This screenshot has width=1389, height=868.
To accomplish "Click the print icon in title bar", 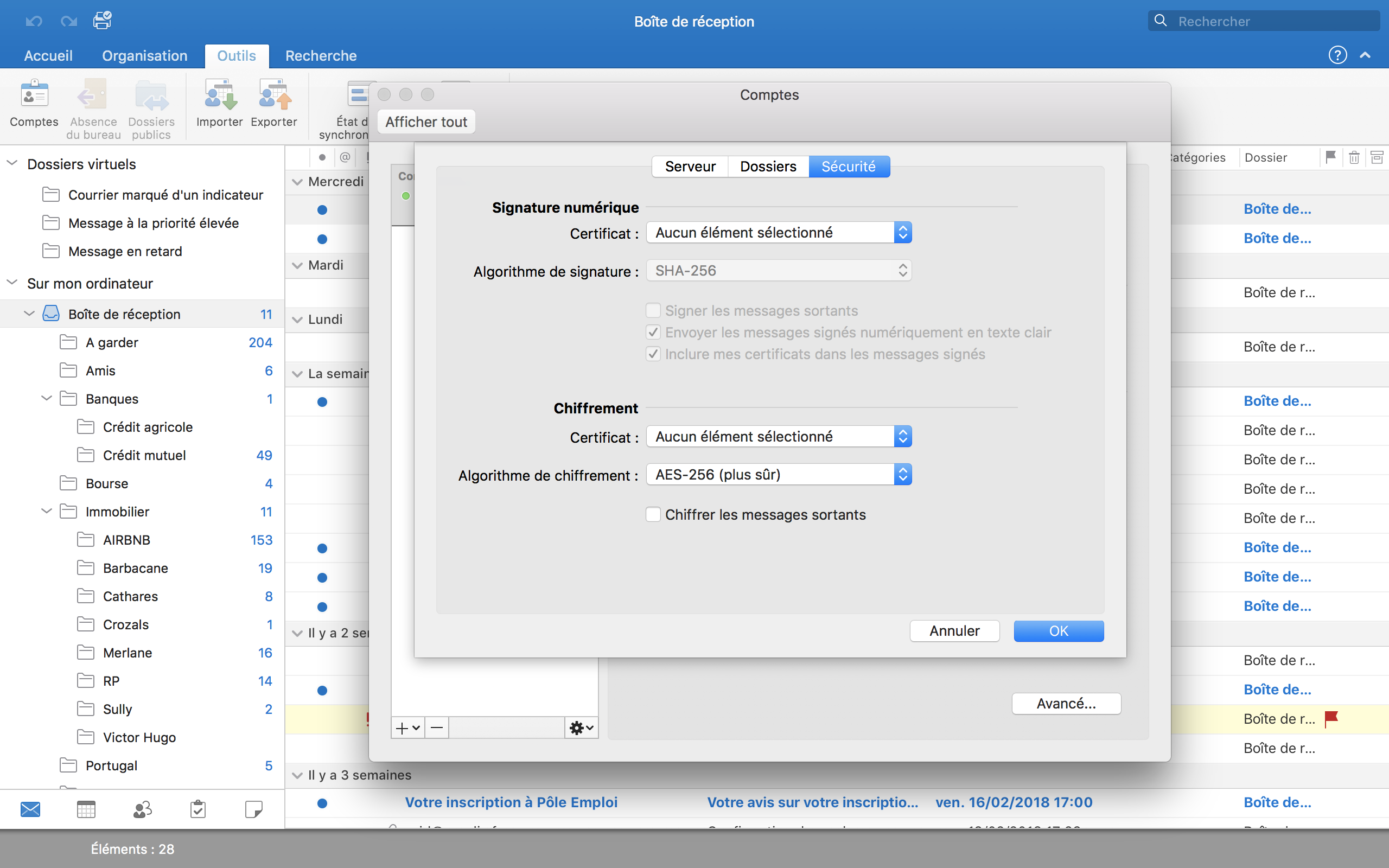I will [102, 21].
